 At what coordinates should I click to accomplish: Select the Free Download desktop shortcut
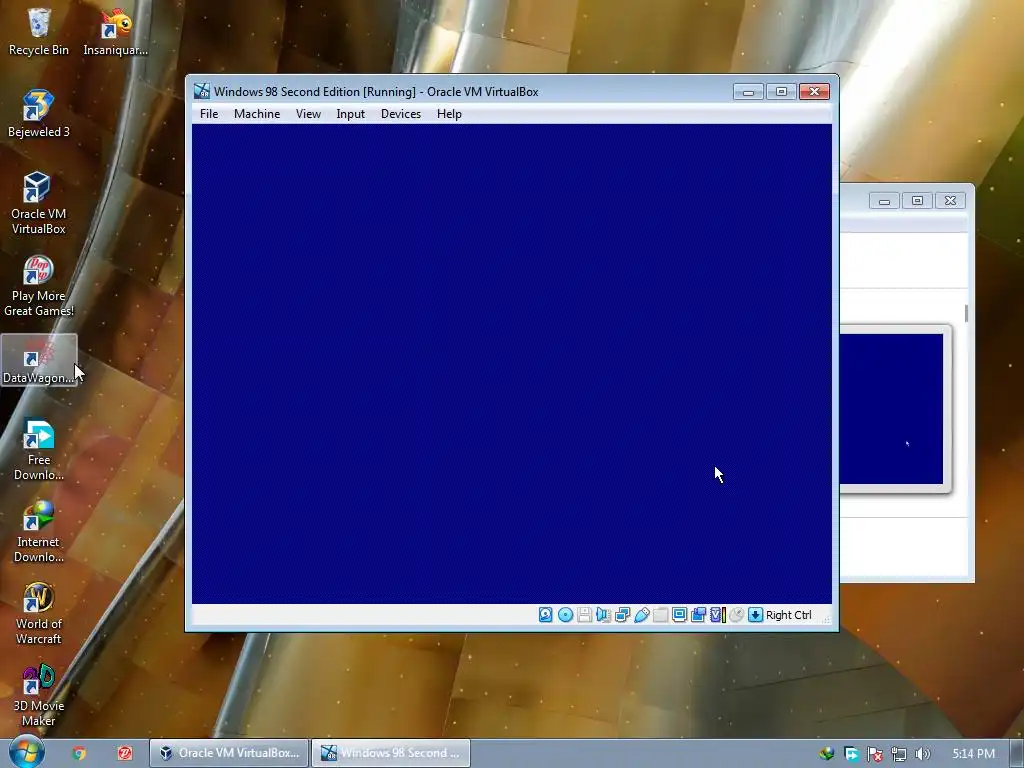(39, 449)
